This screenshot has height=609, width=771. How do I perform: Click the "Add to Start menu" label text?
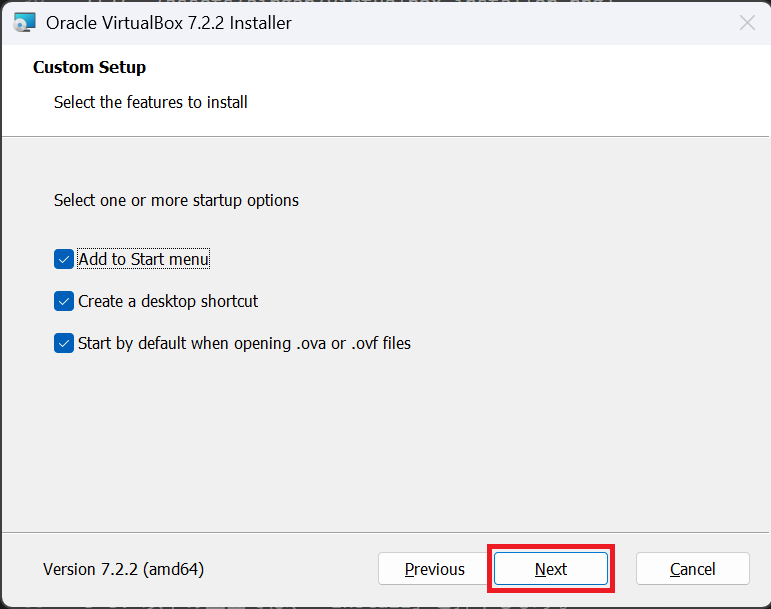(144, 259)
